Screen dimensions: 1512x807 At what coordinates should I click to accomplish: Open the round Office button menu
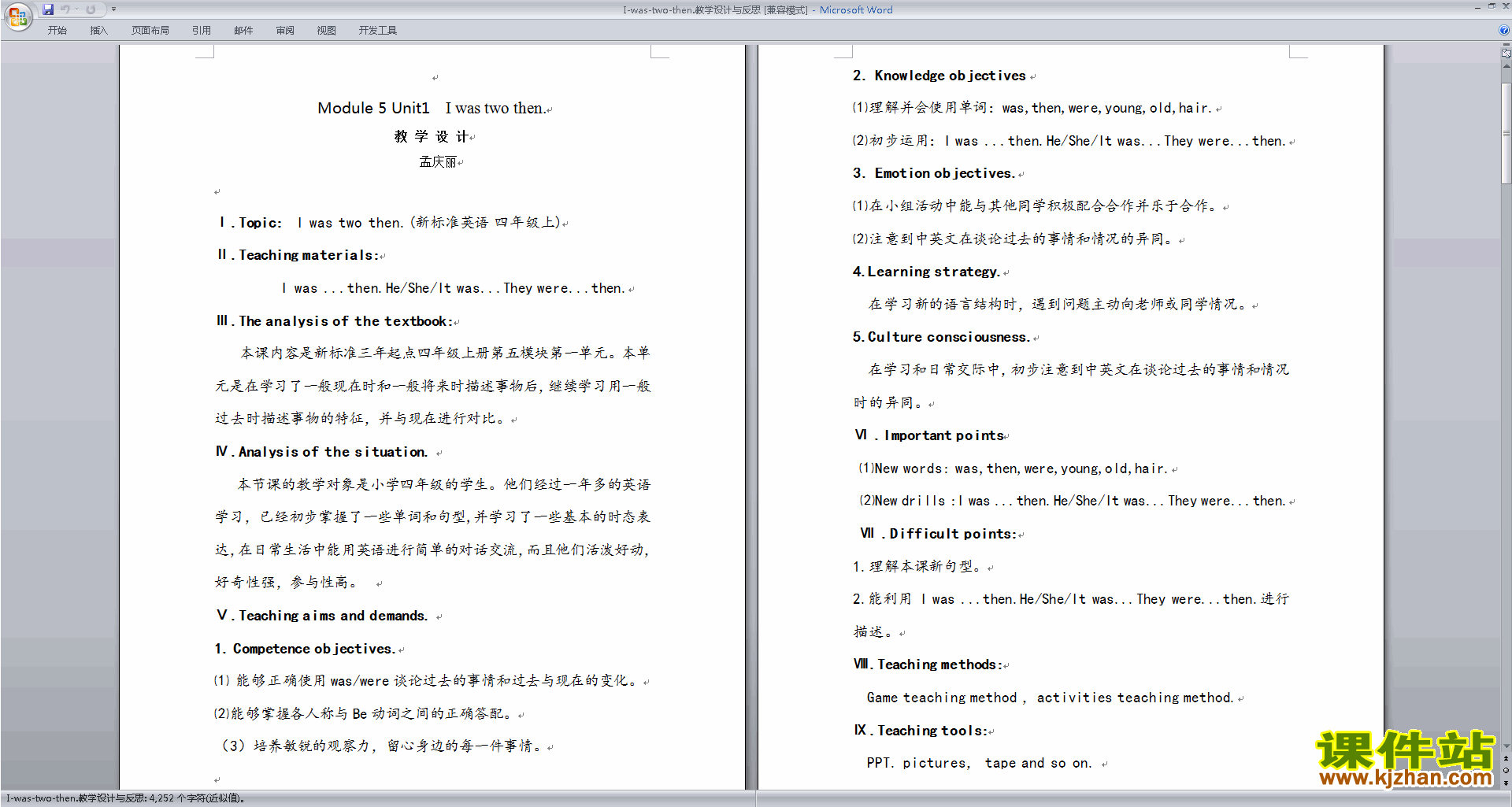(x=17, y=17)
